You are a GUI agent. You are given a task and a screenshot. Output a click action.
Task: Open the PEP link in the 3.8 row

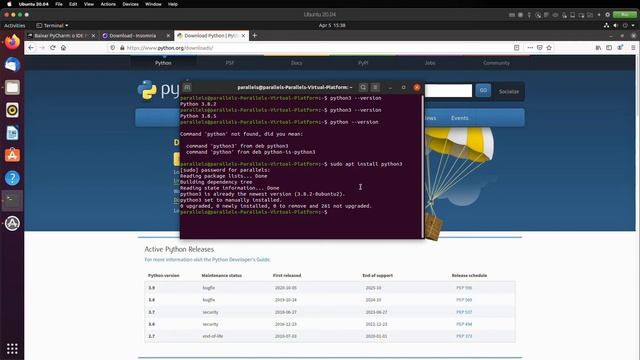[464, 300]
